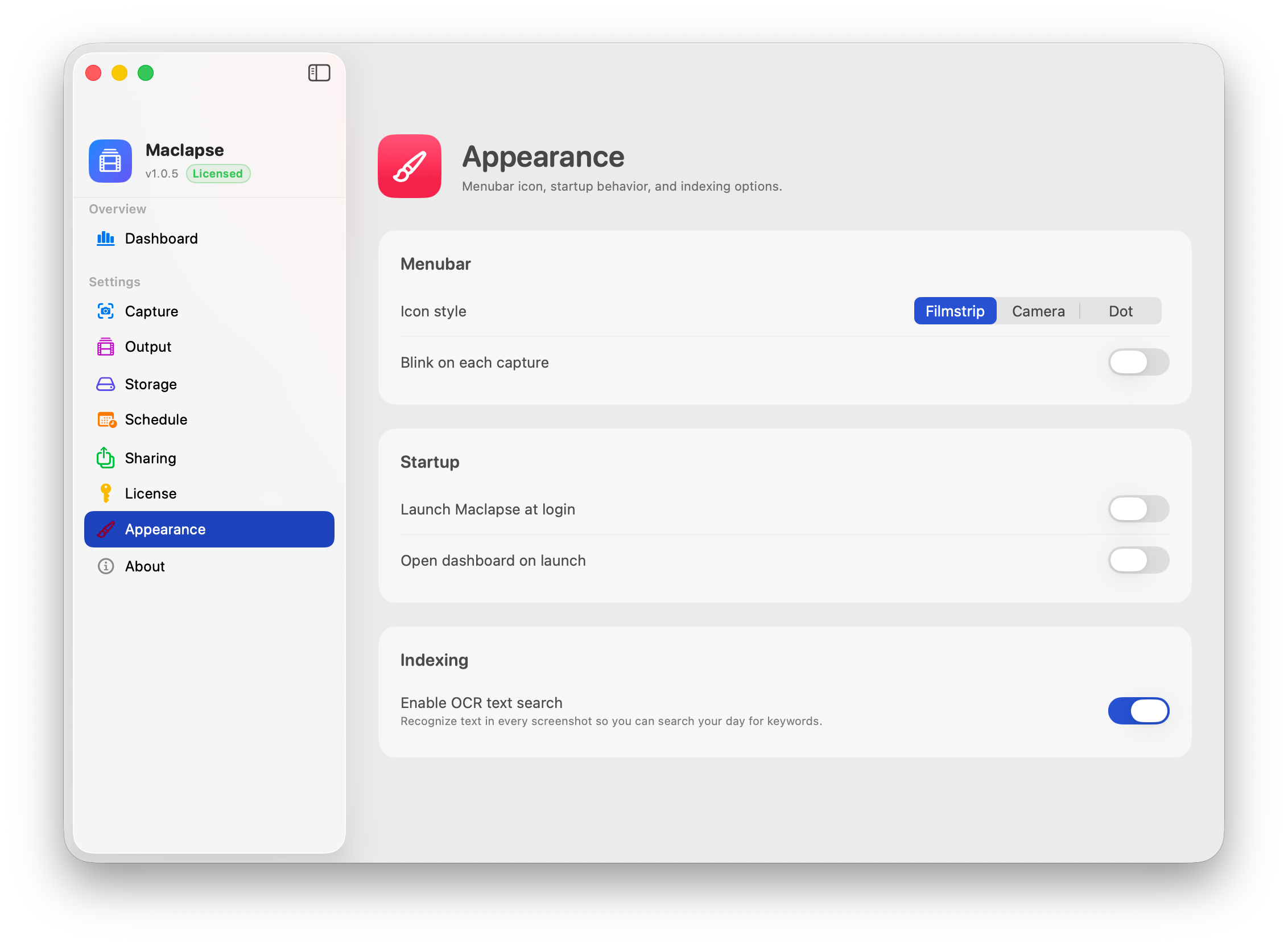This screenshot has height=947, width=1288.
Task: Click the Sharing upload icon
Action: [105, 458]
